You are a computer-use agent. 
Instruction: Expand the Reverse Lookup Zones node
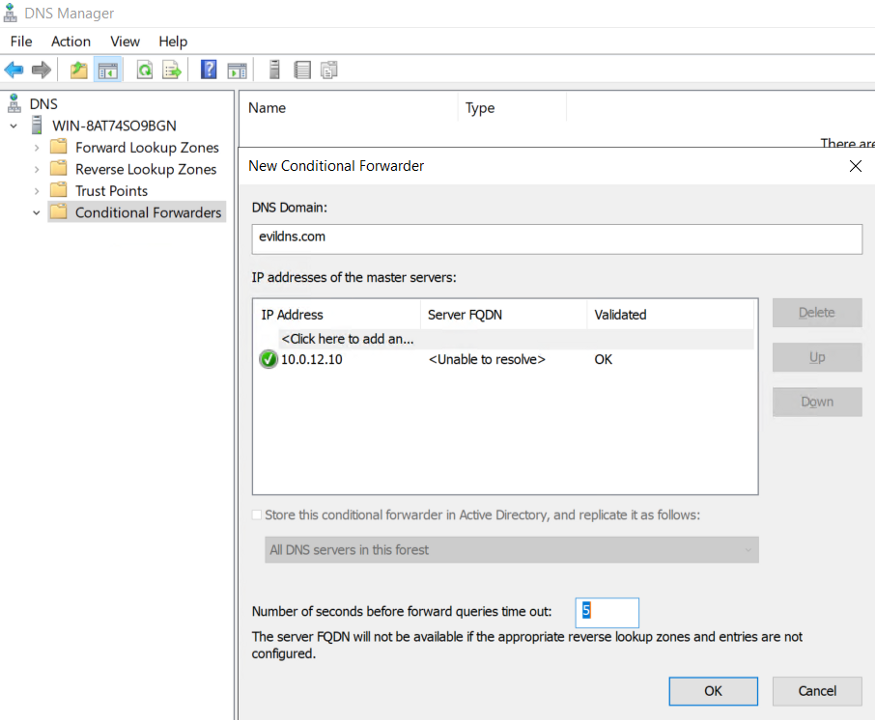click(37, 169)
